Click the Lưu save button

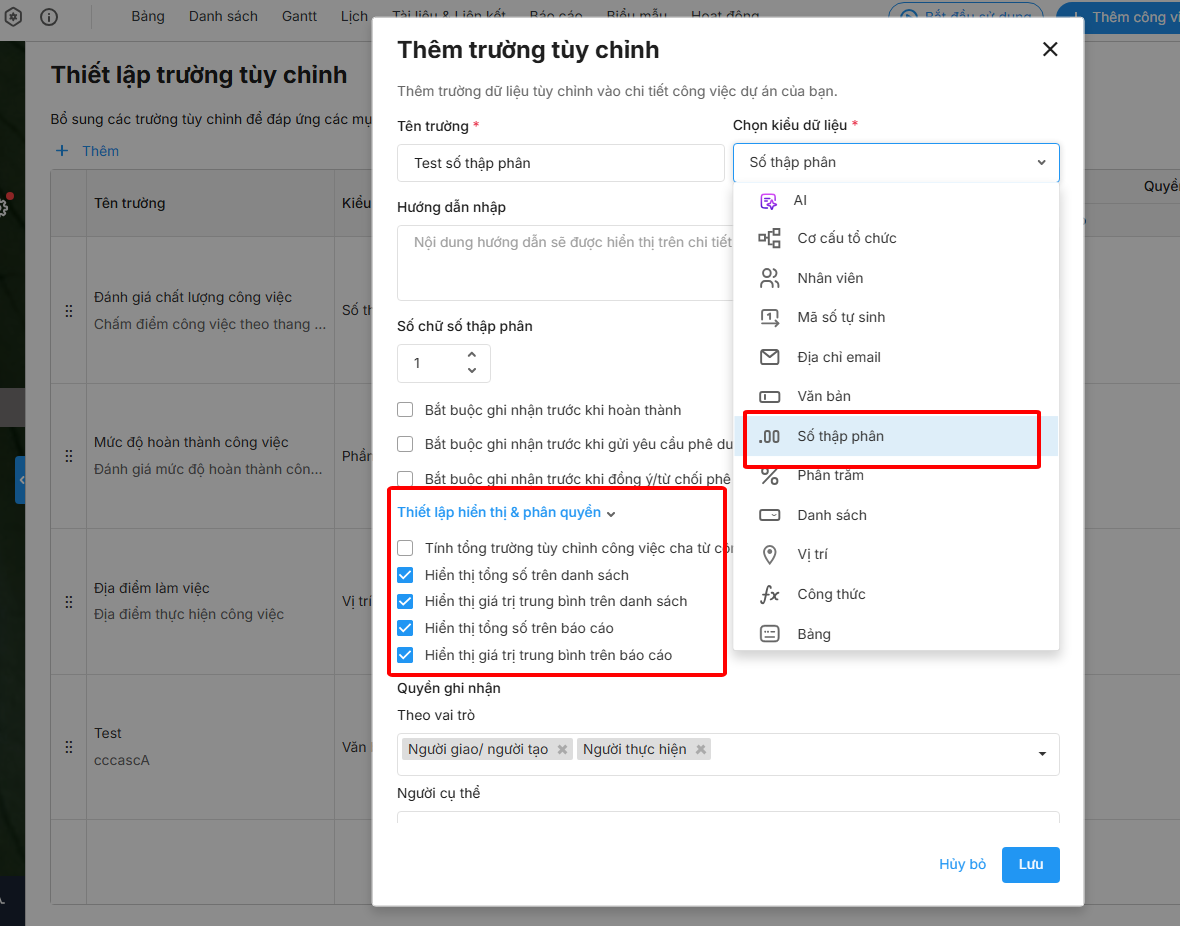click(x=1030, y=864)
